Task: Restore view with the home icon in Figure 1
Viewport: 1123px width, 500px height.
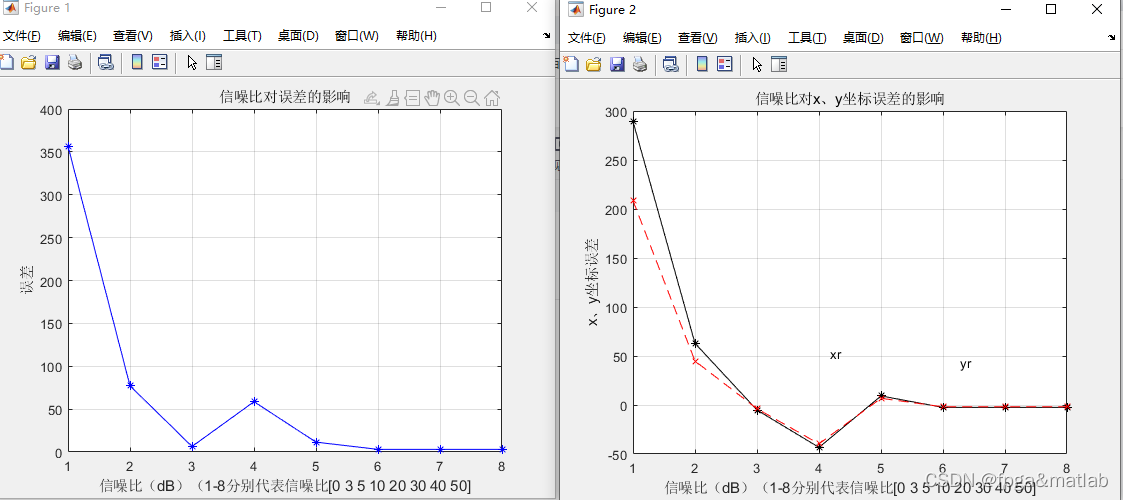Action: point(492,98)
